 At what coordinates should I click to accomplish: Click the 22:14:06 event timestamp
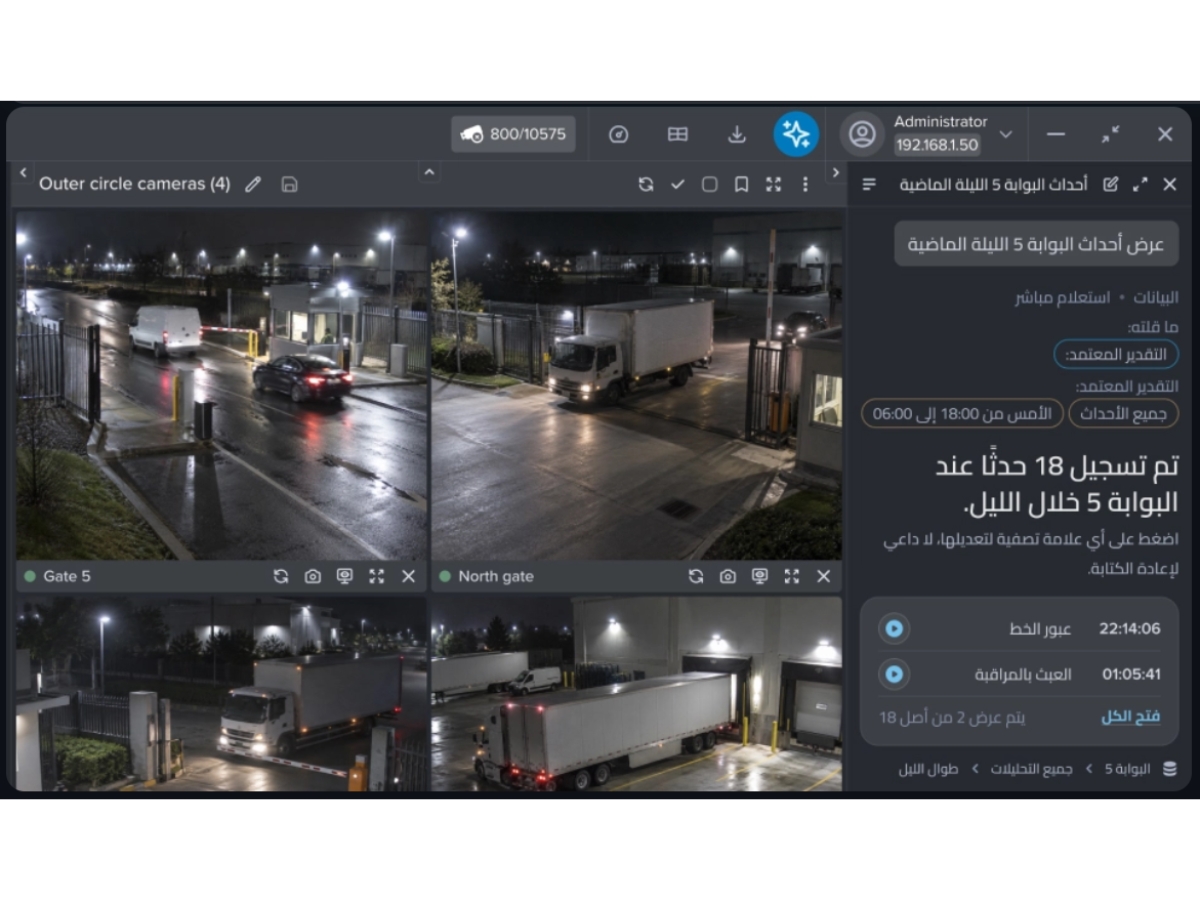1130,629
